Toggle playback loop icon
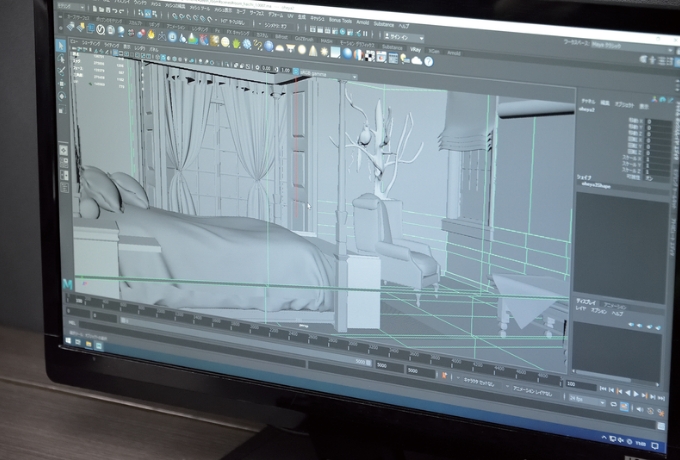680x460 pixels. point(613,405)
